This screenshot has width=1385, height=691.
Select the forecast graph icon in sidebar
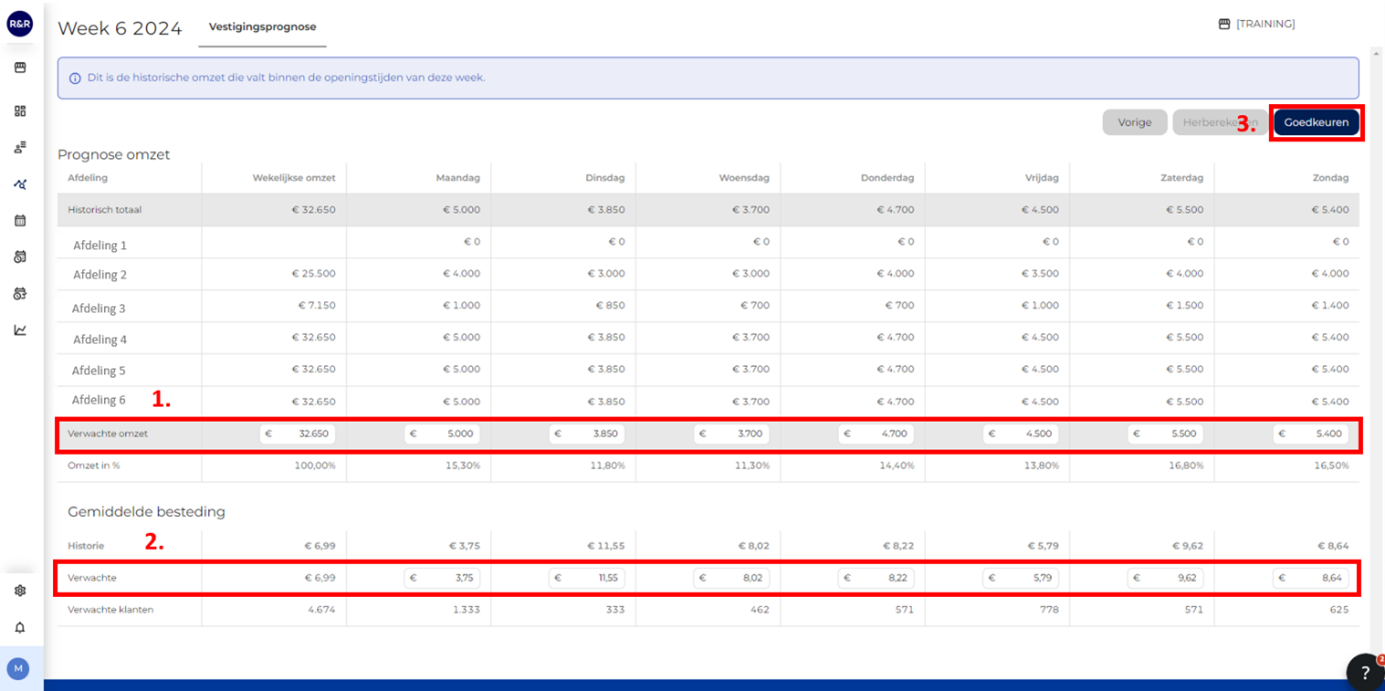(20, 184)
